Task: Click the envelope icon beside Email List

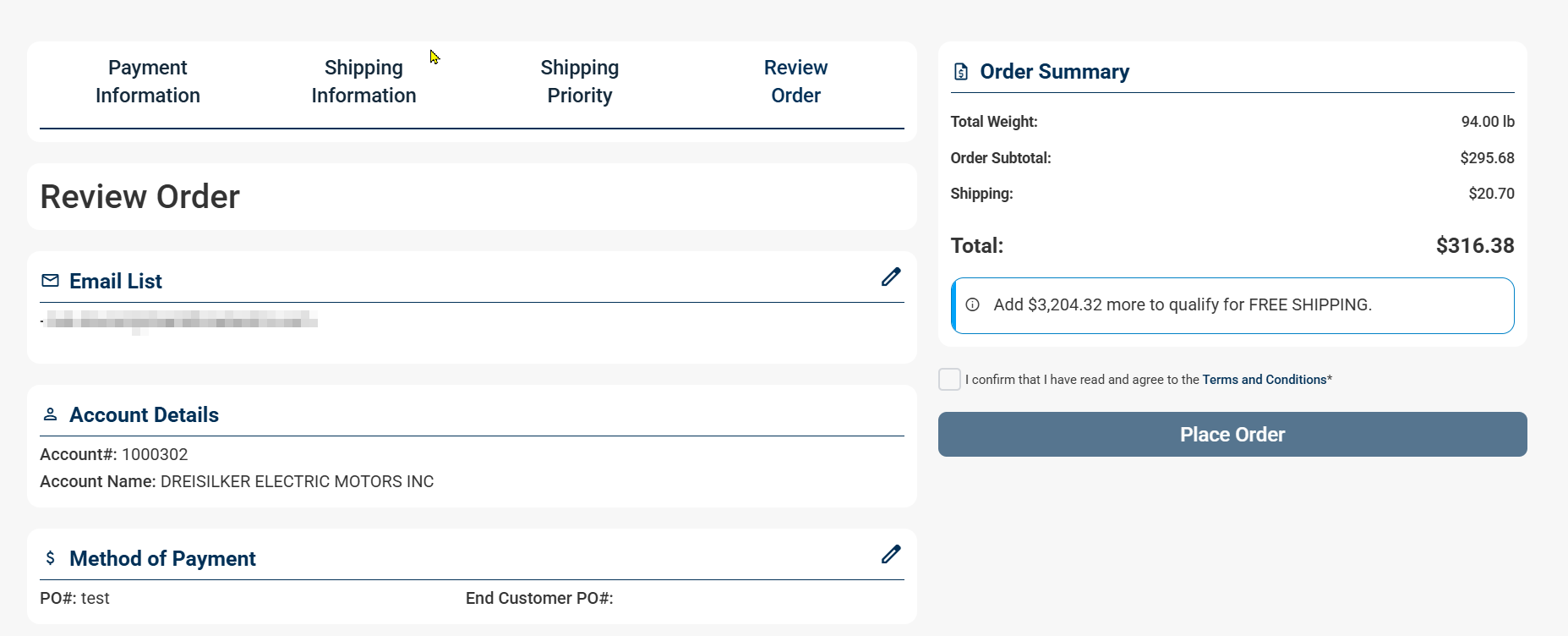Action: 51,281
